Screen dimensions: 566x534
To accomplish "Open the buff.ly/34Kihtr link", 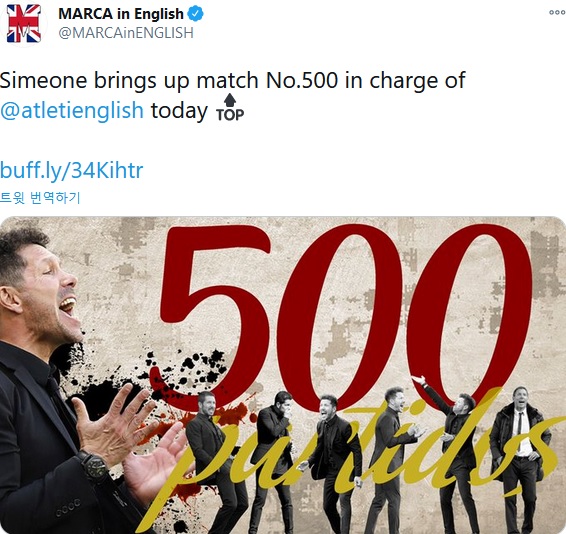I will (x=71, y=170).
